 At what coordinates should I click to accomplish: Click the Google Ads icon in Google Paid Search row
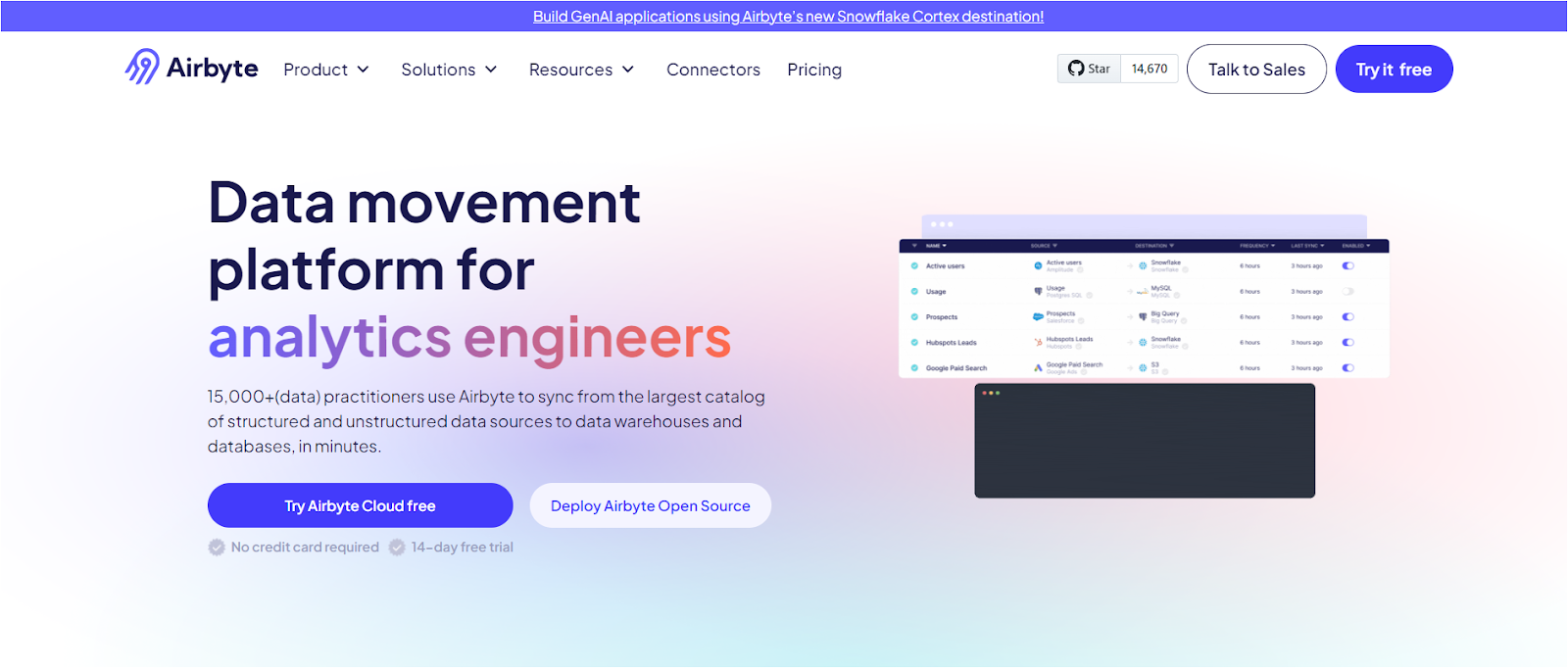[x=1038, y=368]
